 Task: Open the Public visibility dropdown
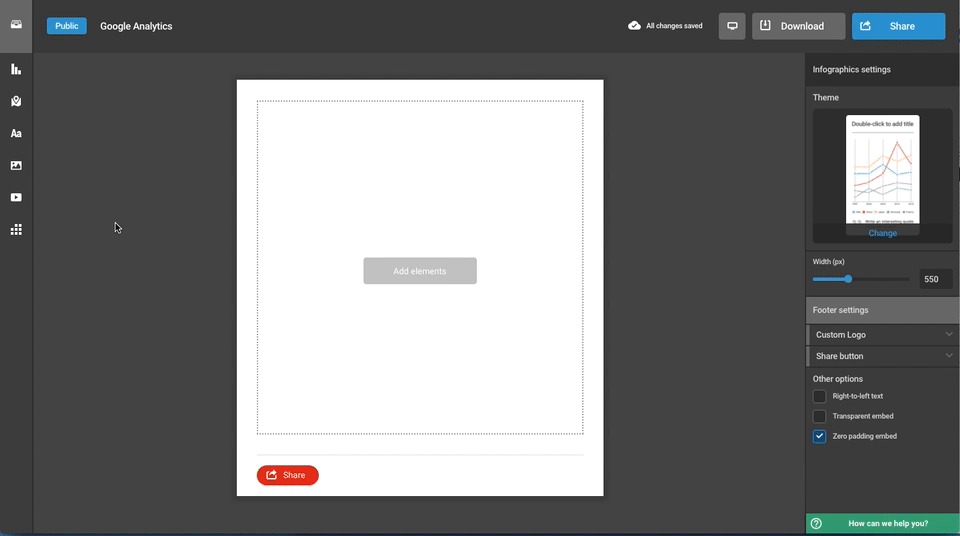(67, 26)
